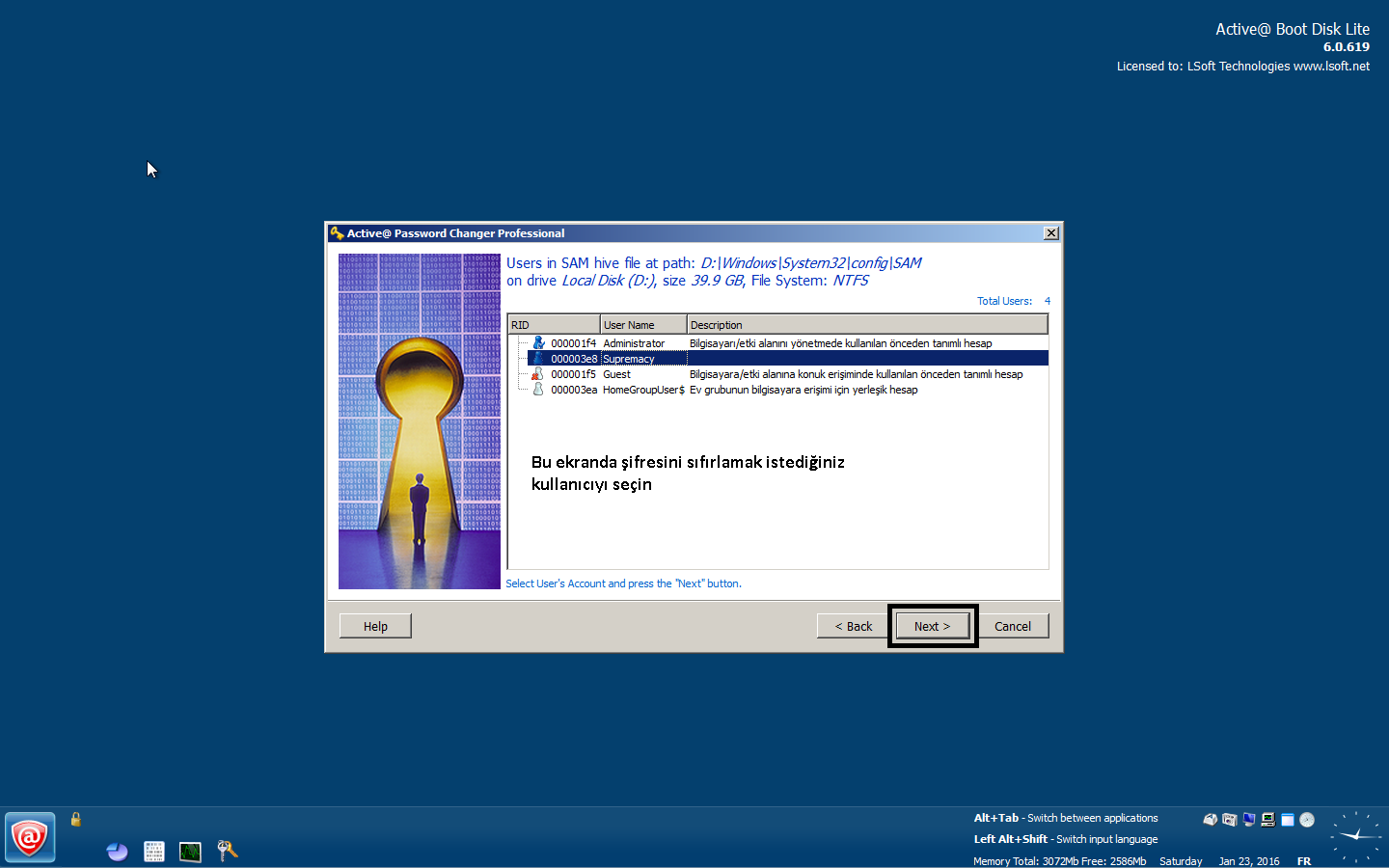Sort by the User Name column header
This screenshot has width=1389, height=868.
pyautogui.click(x=643, y=325)
